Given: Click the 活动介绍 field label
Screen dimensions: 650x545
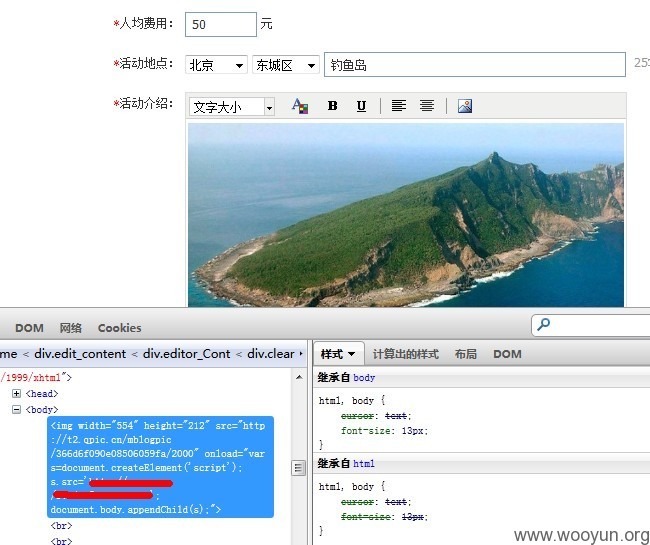Looking at the screenshot, I should click(x=143, y=104).
